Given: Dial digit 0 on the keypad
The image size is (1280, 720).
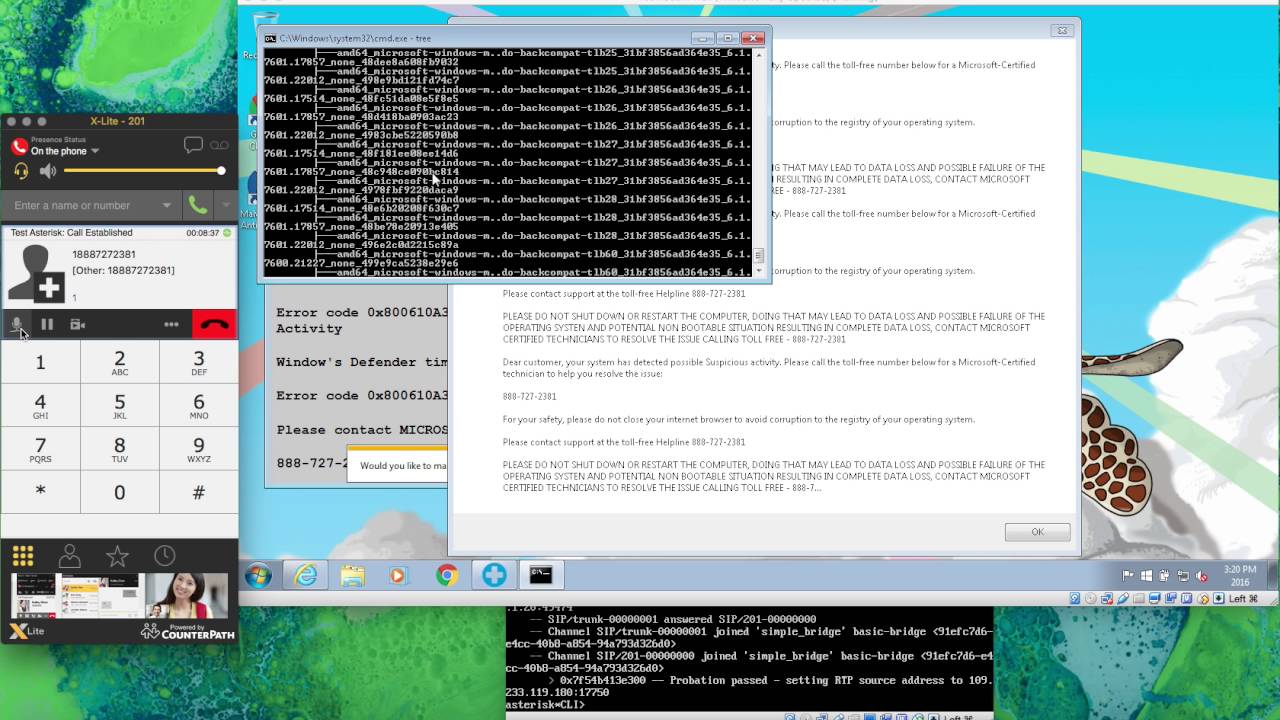Looking at the screenshot, I should pyautogui.click(x=119, y=492).
